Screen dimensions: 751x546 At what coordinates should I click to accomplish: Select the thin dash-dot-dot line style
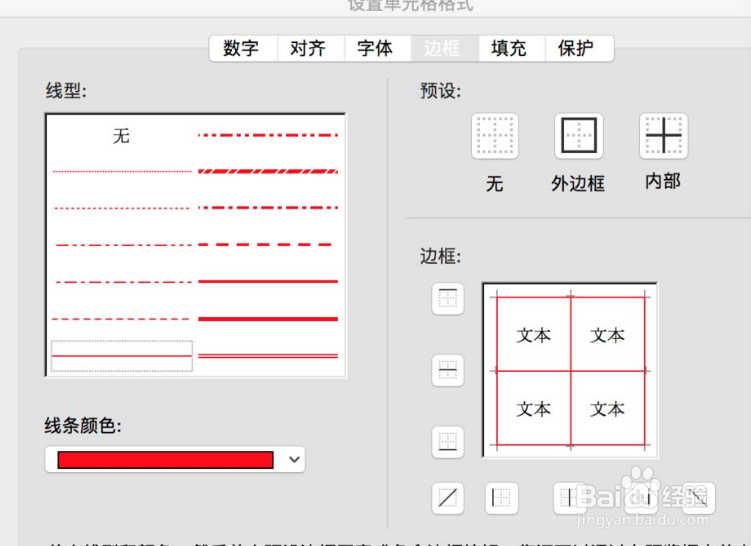click(122, 245)
